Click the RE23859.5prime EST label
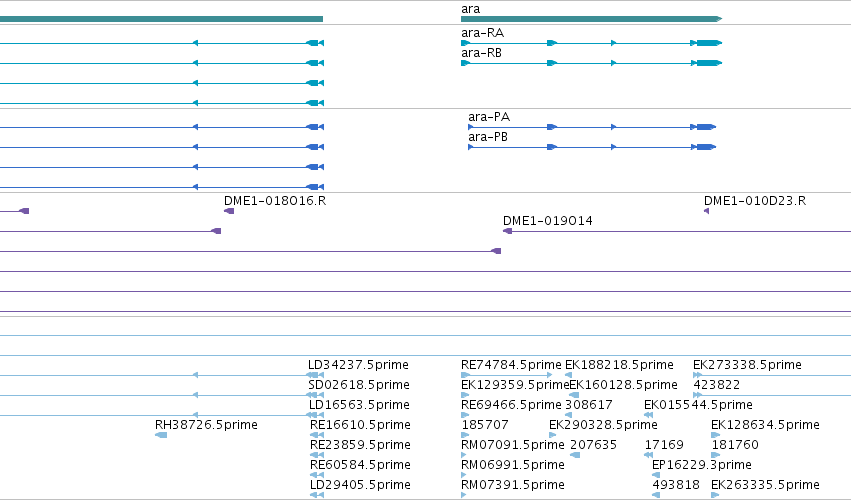The width and height of the screenshot is (851, 500). 360,445
